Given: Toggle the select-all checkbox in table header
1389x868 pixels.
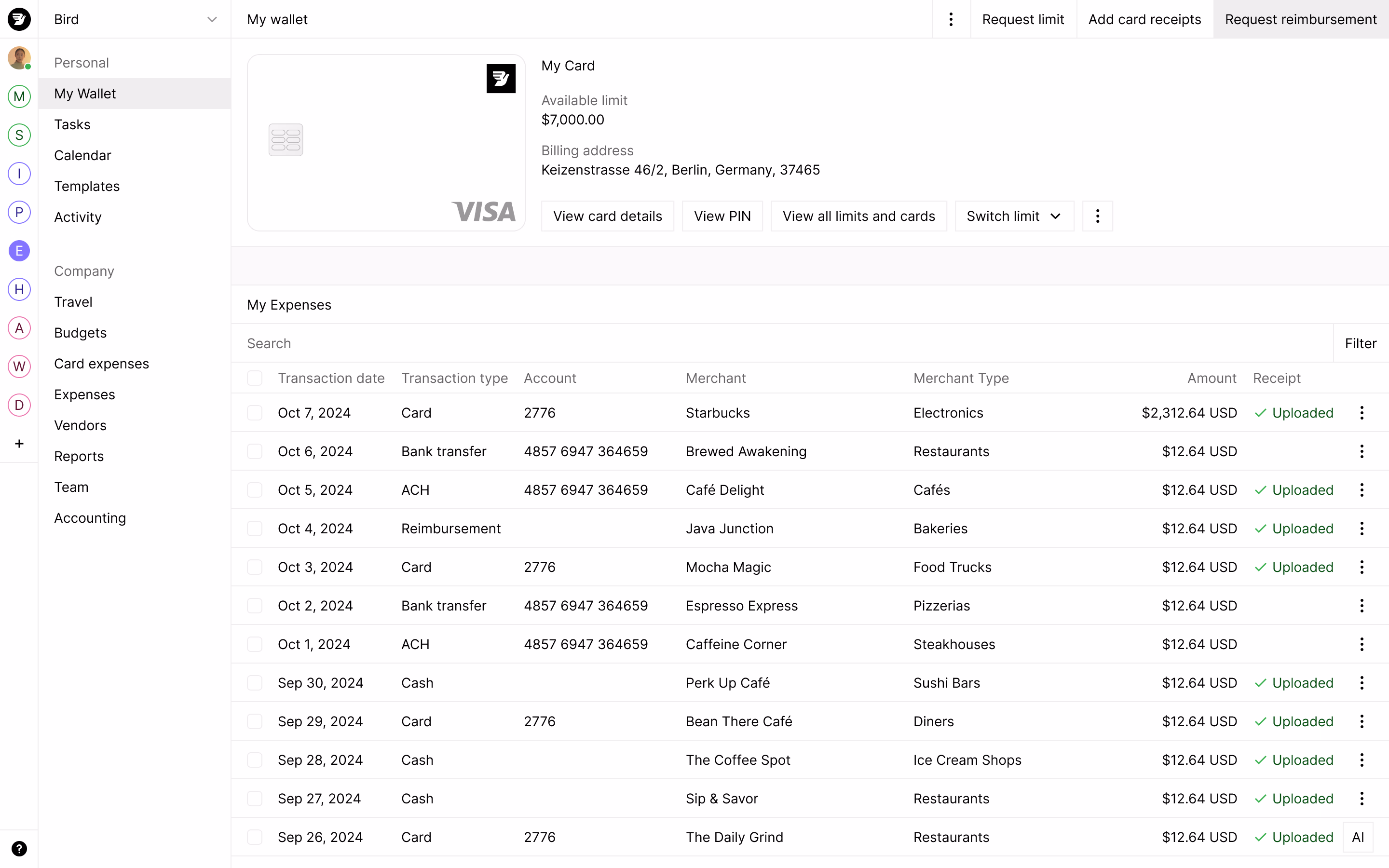Looking at the screenshot, I should click(254, 378).
